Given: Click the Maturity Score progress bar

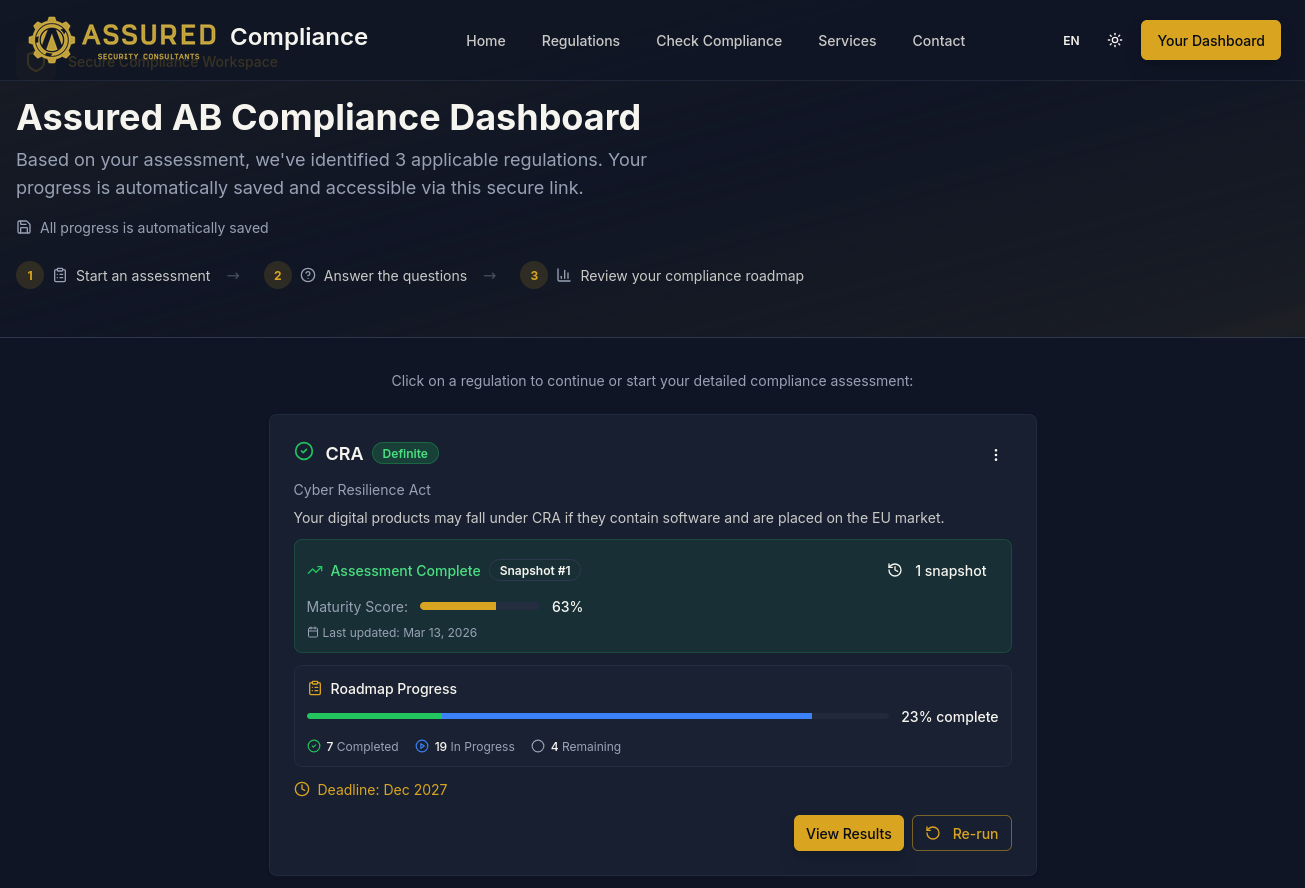Looking at the screenshot, I should pyautogui.click(x=479, y=606).
